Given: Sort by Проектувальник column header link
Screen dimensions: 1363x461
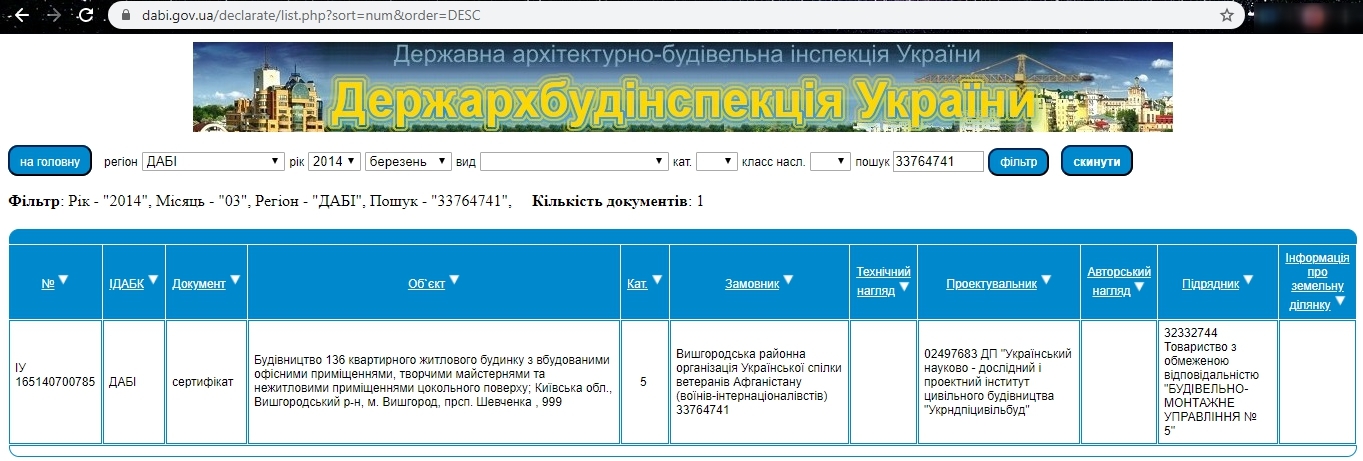Looking at the screenshot, I should [992, 284].
